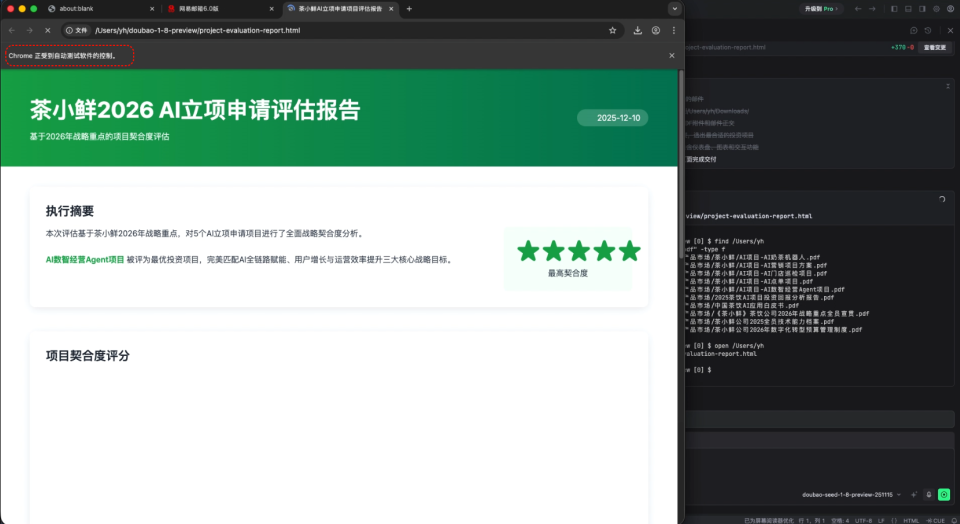The height and width of the screenshot is (524, 960).
Task: Dismiss the Chrome automation control infobar
Action: pos(672,55)
